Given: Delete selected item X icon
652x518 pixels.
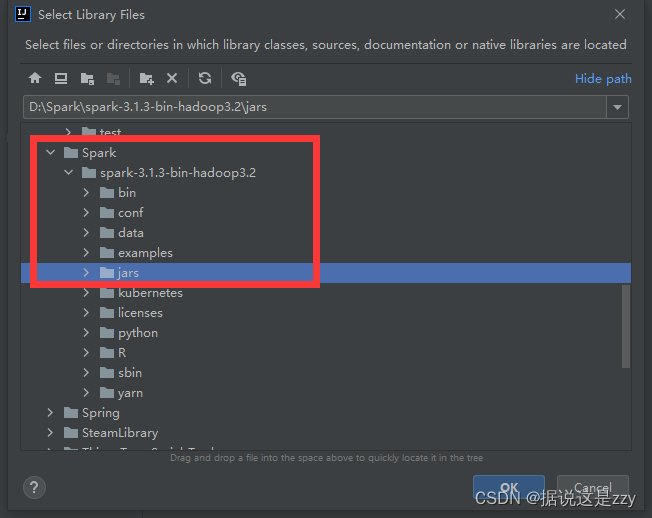Looking at the screenshot, I should (x=172, y=78).
